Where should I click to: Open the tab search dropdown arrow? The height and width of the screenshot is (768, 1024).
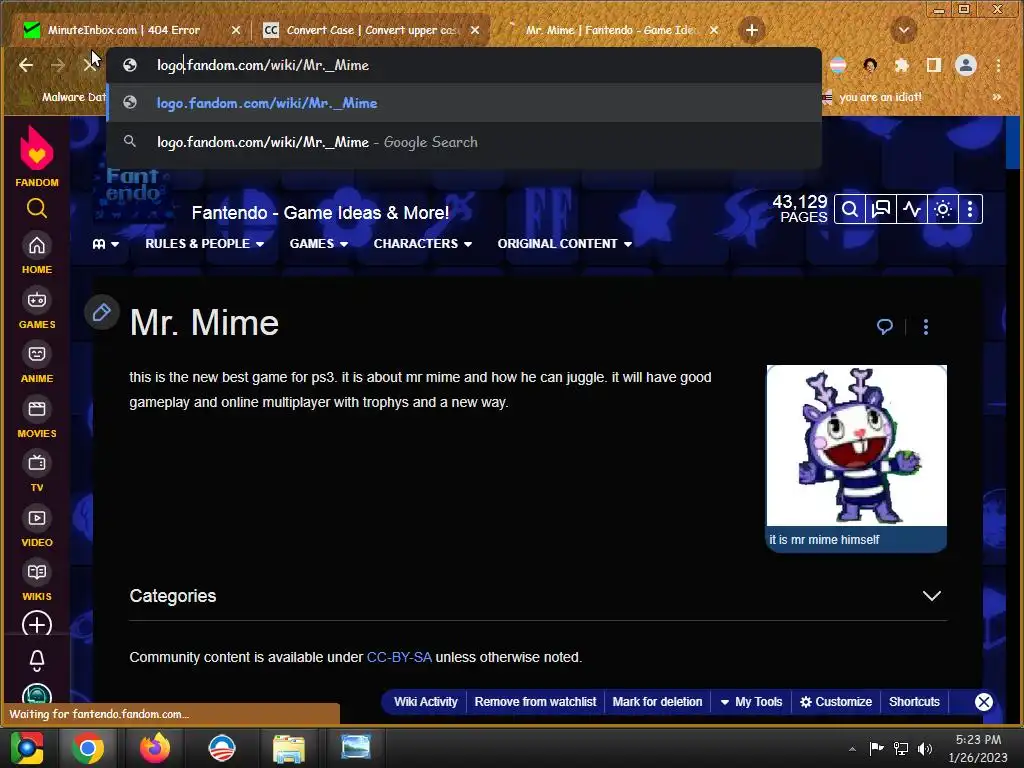coord(904,30)
